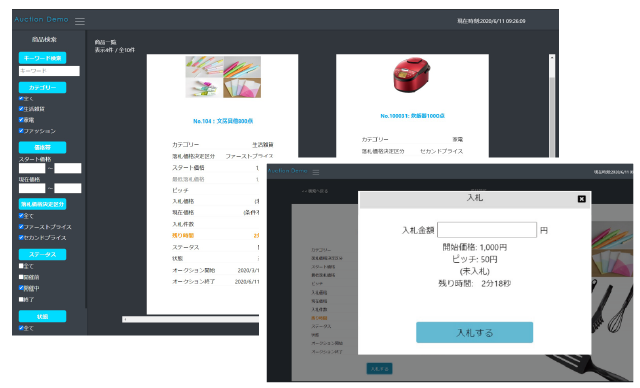Image resolution: width=640 pixels, height=388 pixels.
Task: Uncheck the 生活雑貨 category checkbox
Action: pyautogui.click(x=21, y=109)
